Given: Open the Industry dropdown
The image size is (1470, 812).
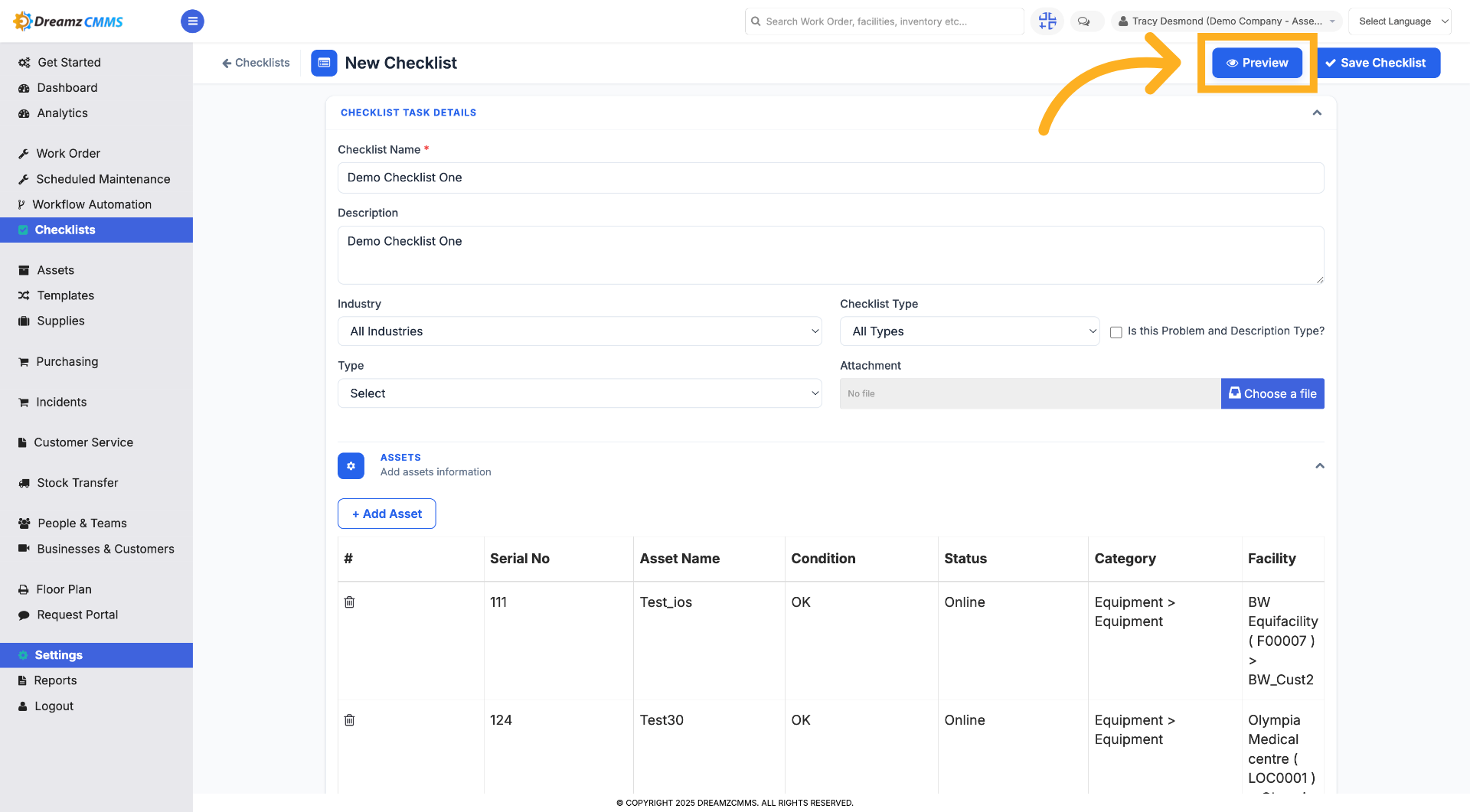Looking at the screenshot, I should [x=580, y=331].
